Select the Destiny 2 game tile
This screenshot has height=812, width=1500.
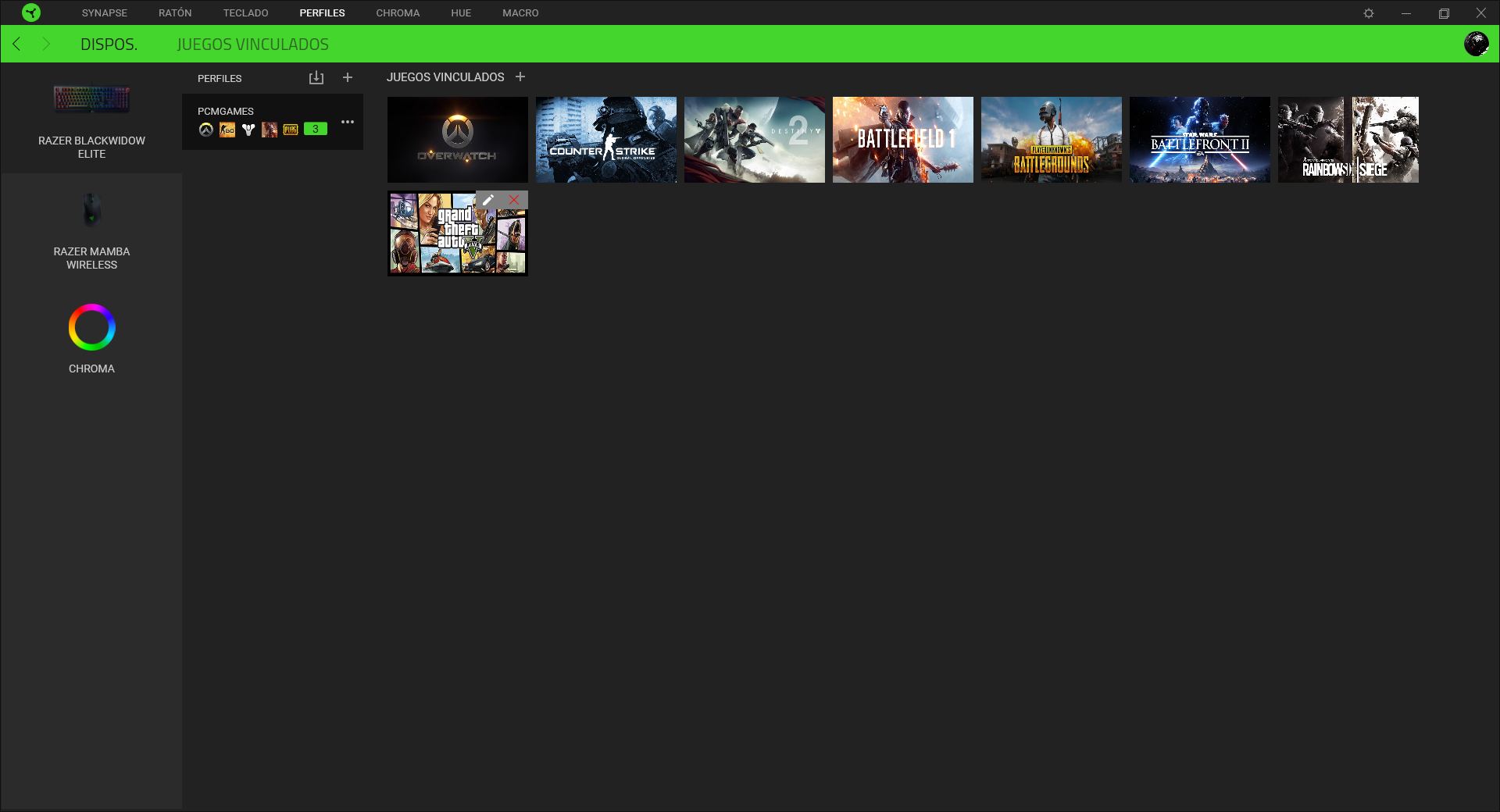pos(755,140)
